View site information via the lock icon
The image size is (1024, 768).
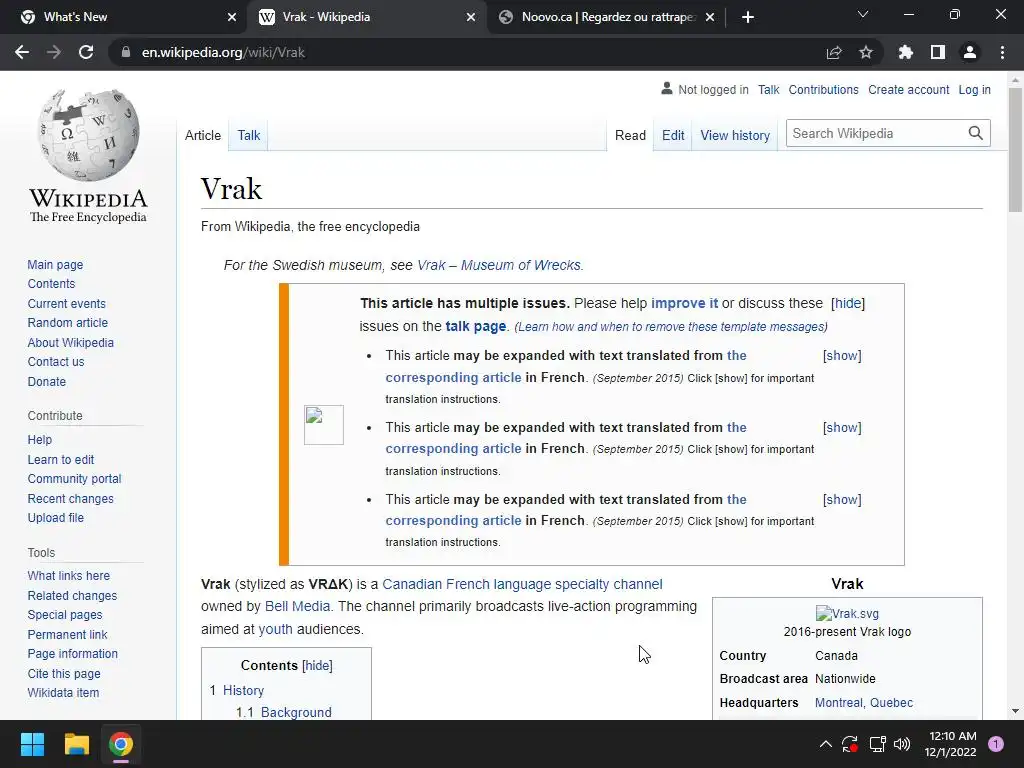pos(126,52)
